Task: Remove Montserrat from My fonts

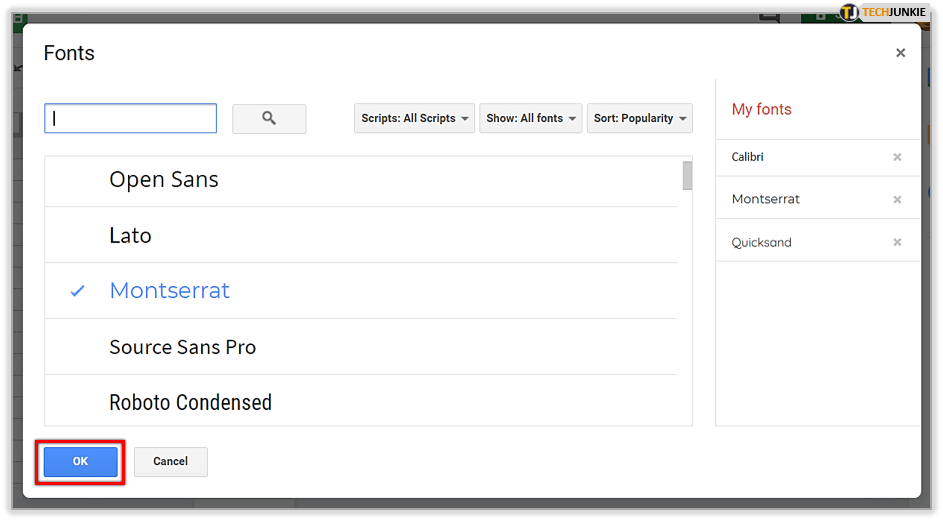Action: point(897,199)
